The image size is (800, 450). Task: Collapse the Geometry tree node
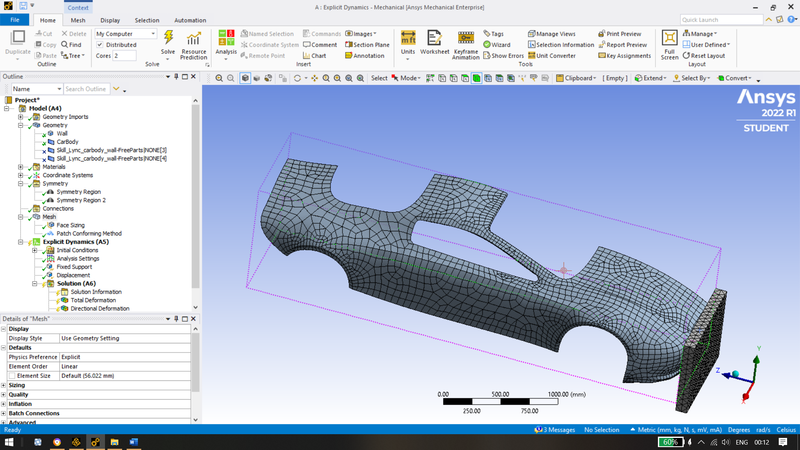[20, 125]
